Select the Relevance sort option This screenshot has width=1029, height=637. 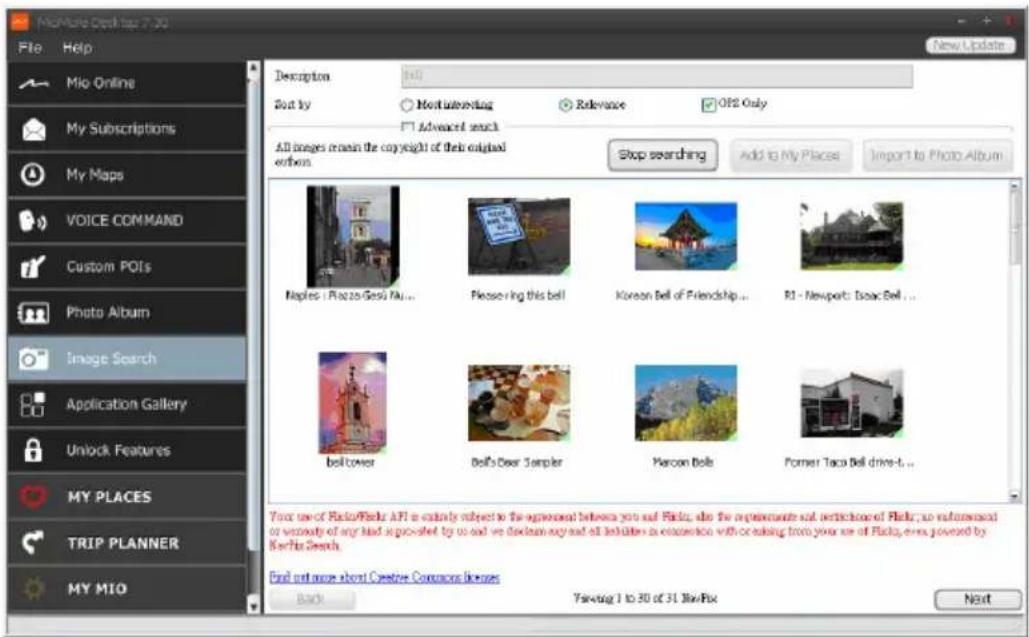pos(592,105)
